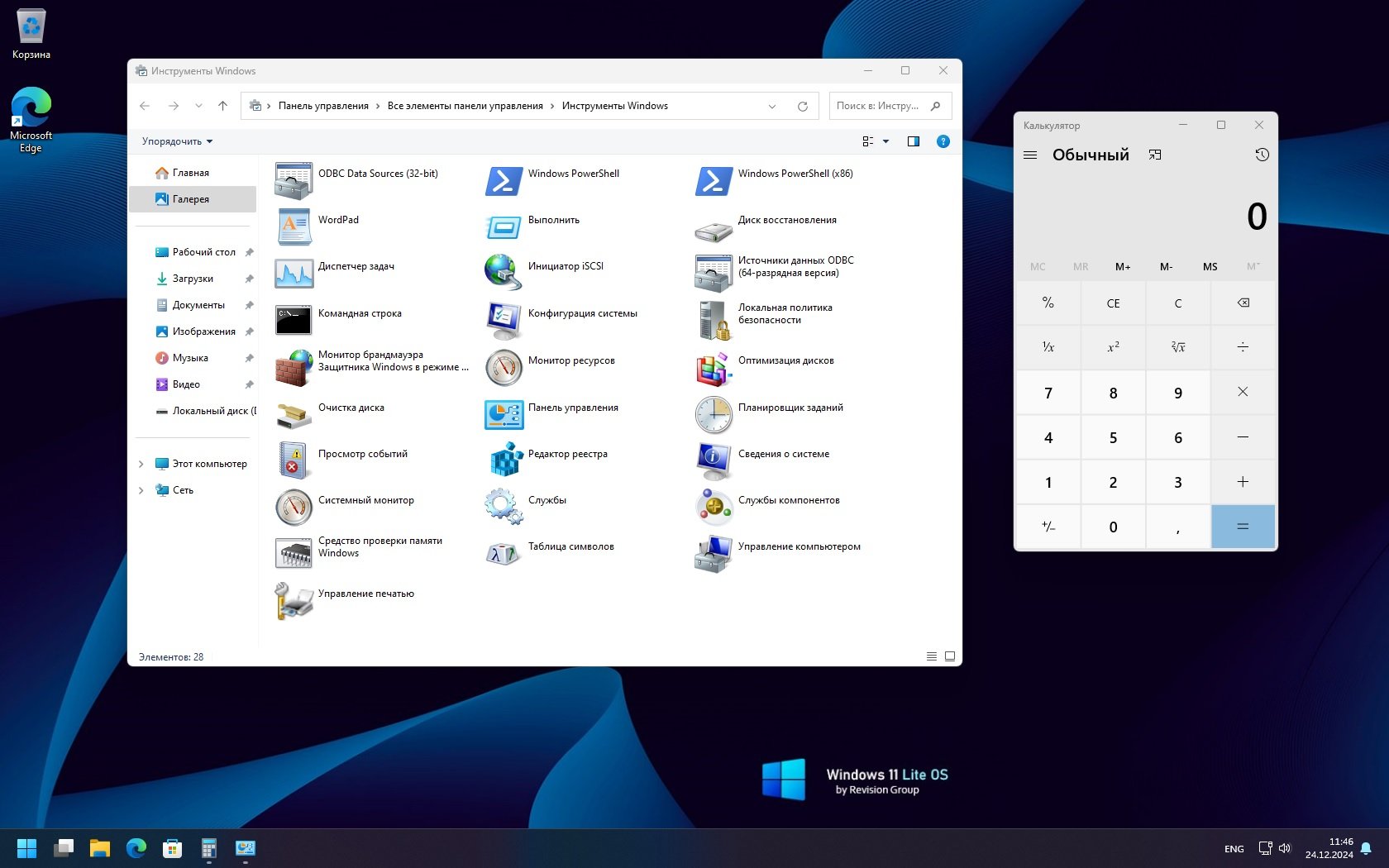
Task: Toggle the preview pane button
Action: pos(914,141)
